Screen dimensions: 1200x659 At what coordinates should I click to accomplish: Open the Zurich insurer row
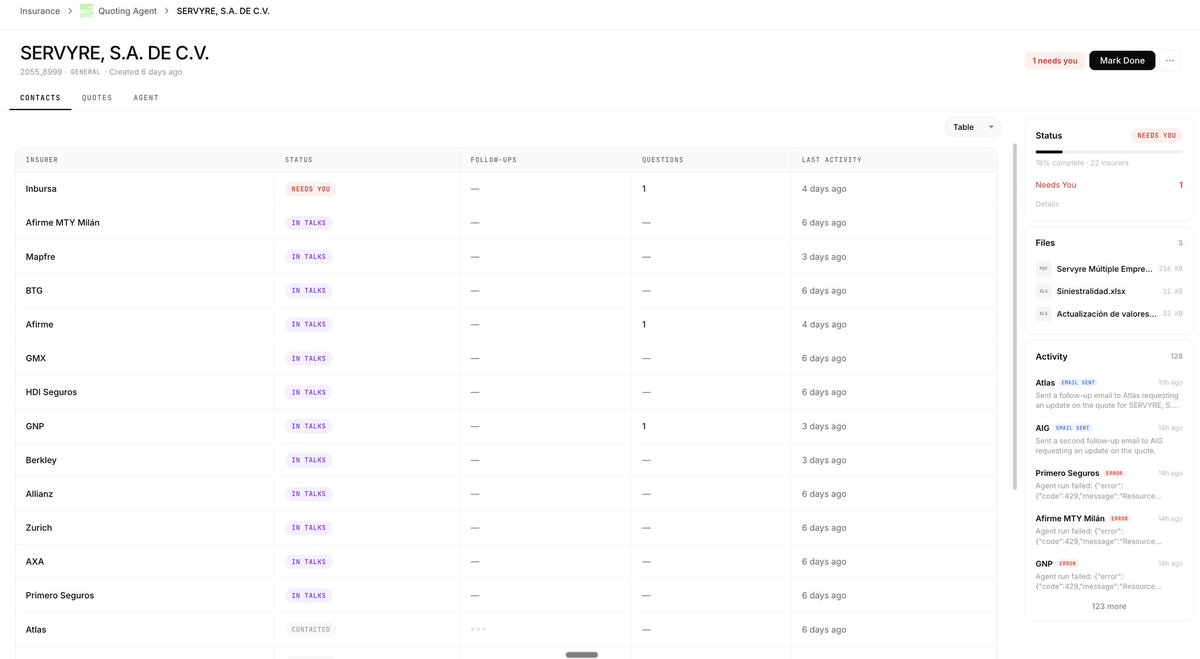pyautogui.click(x=506, y=528)
